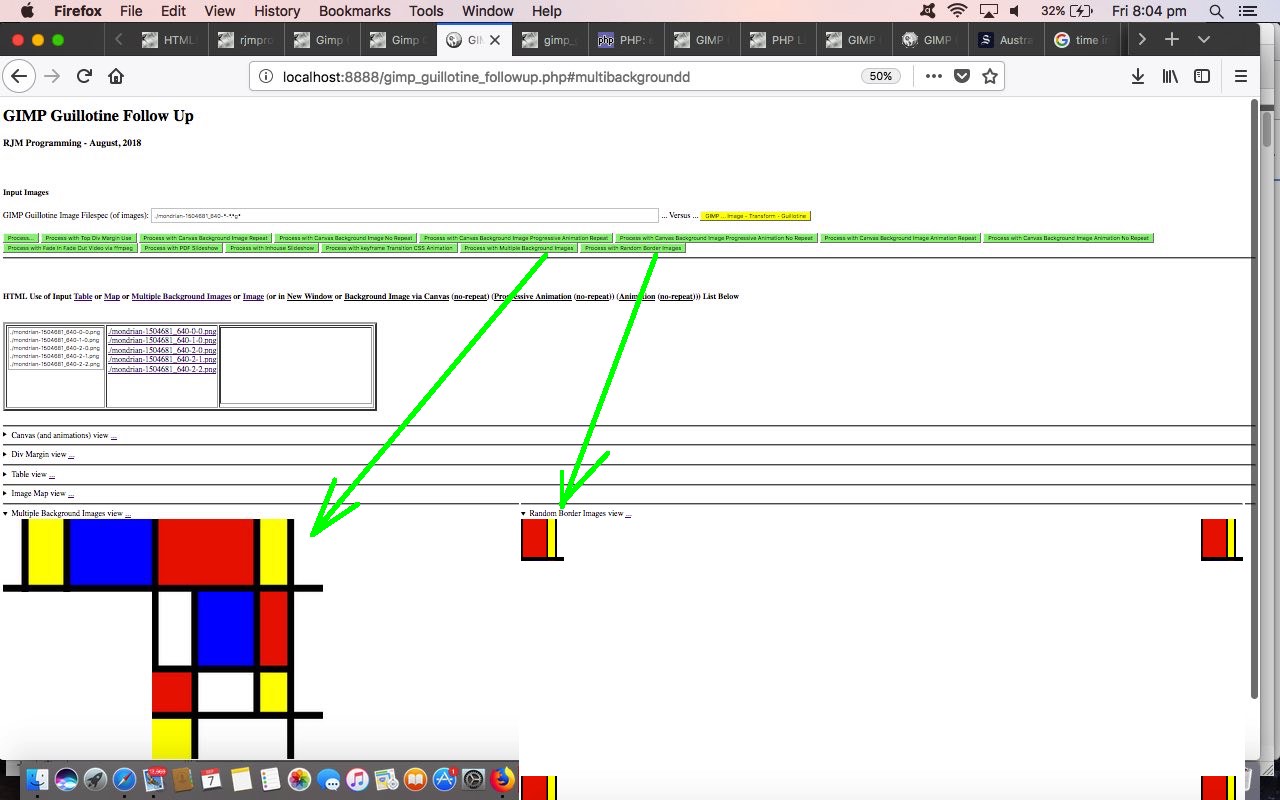Collapse the Multiple Background Images view
Screen dimensions: 1280x800
point(67,514)
